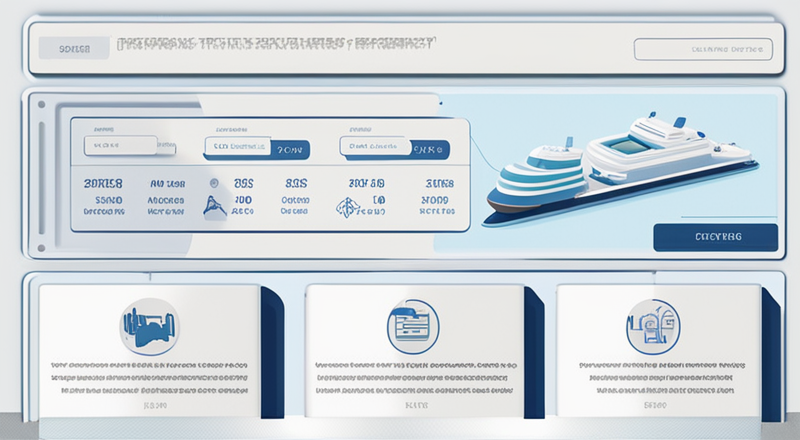Click the vertical scrollbar at the panel's left edge
Image resolution: width=800 pixels, height=440 pixels.
[41, 177]
